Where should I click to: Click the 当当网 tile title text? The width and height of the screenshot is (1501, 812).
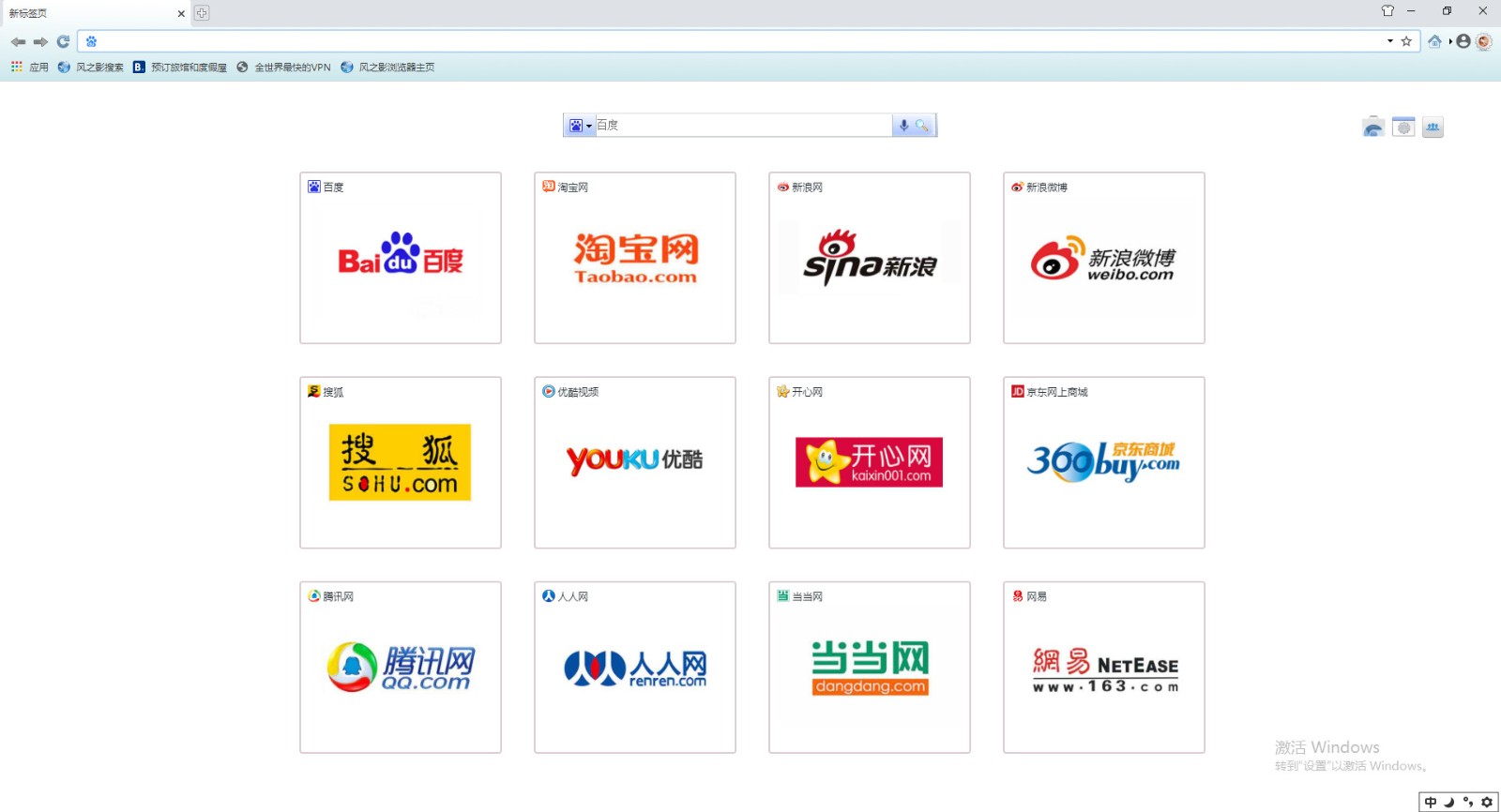[807, 596]
